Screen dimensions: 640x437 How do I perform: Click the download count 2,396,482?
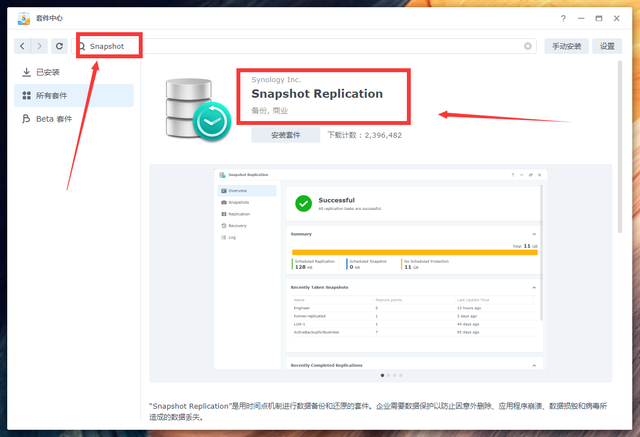[x=383, y=135]
